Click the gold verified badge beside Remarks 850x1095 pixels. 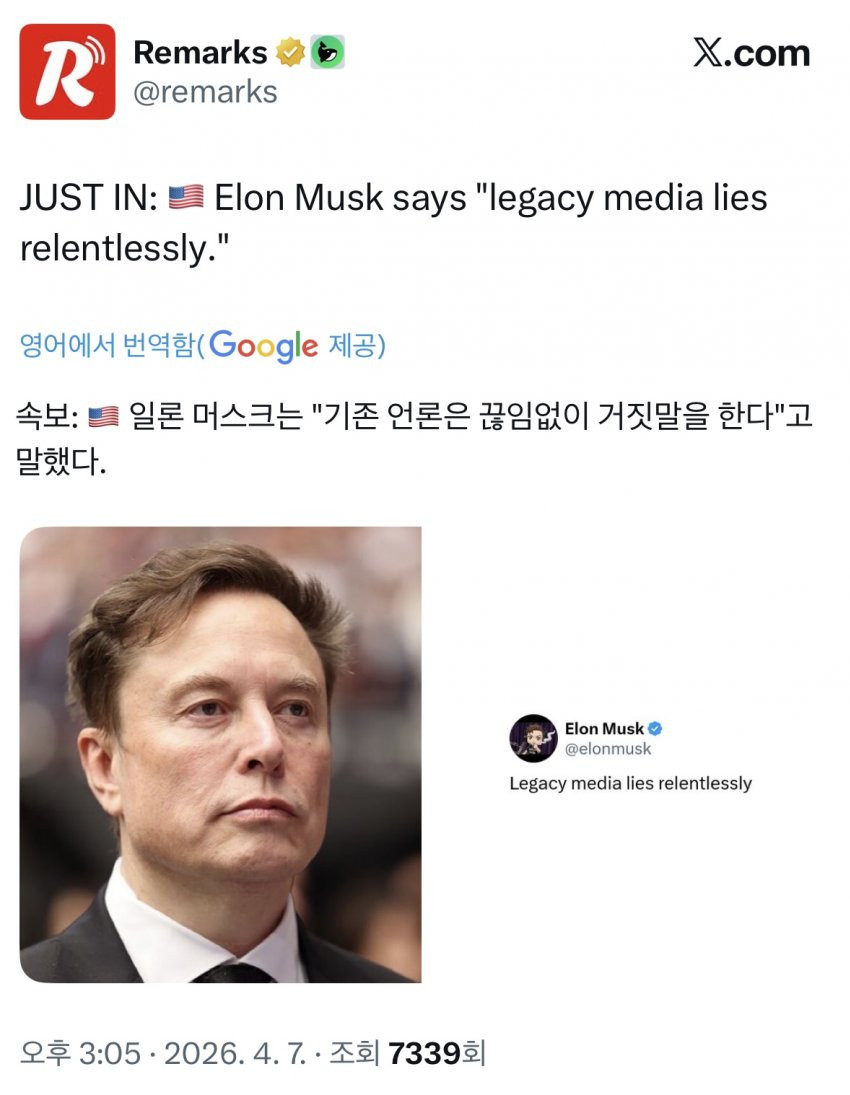[x=291, y=52]
